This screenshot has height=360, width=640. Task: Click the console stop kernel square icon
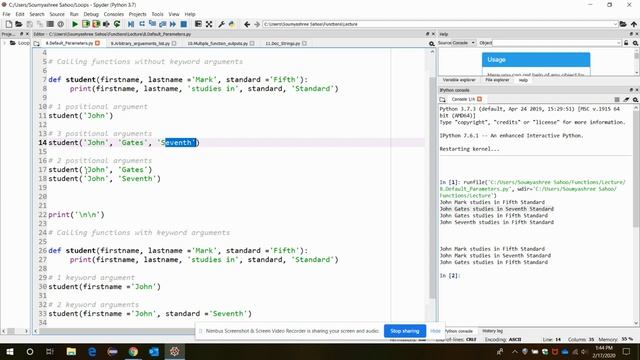point(617,99)
